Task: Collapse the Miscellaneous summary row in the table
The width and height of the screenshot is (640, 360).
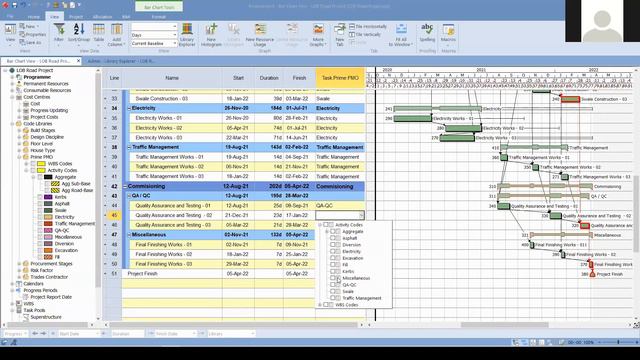Action: pos(129,235)
